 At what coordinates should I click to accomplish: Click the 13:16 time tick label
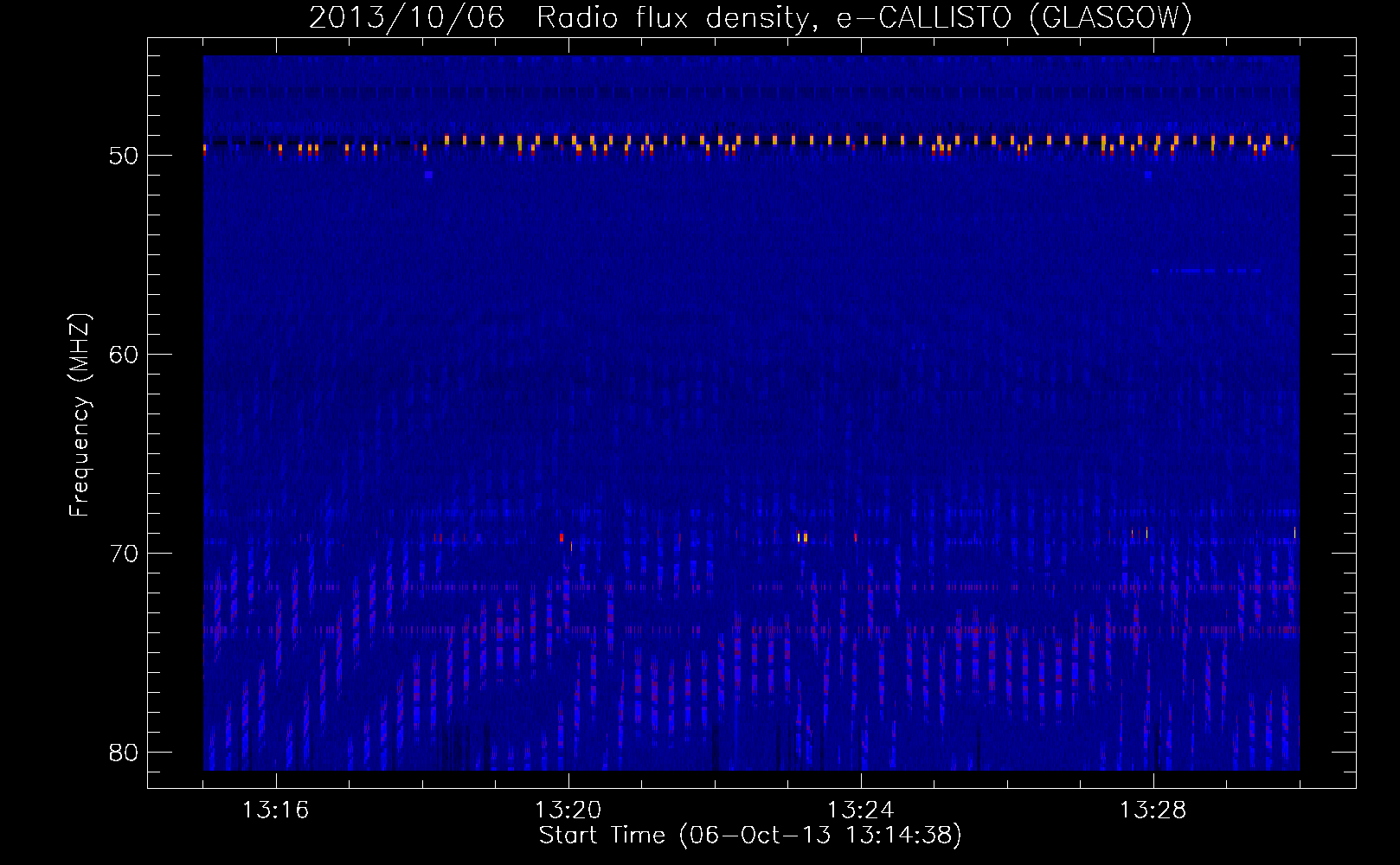[275, 811]
